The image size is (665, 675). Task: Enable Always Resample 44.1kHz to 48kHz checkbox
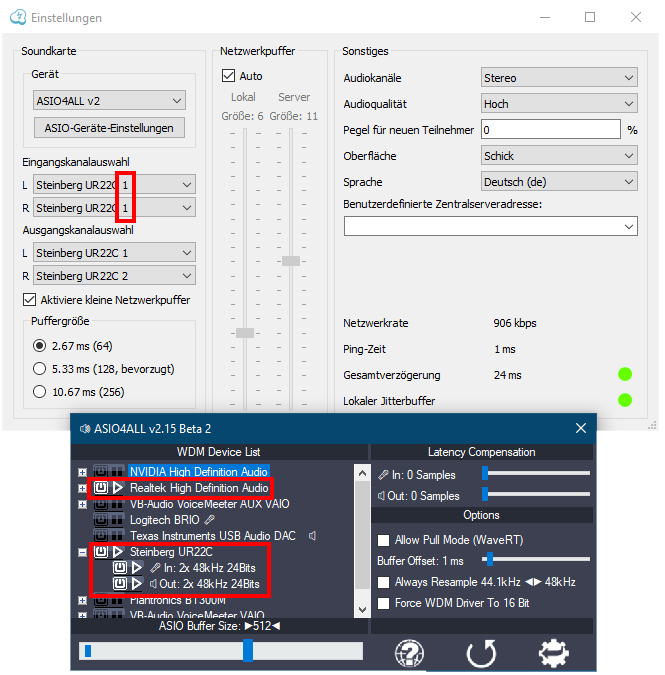[x=383, y=582]
